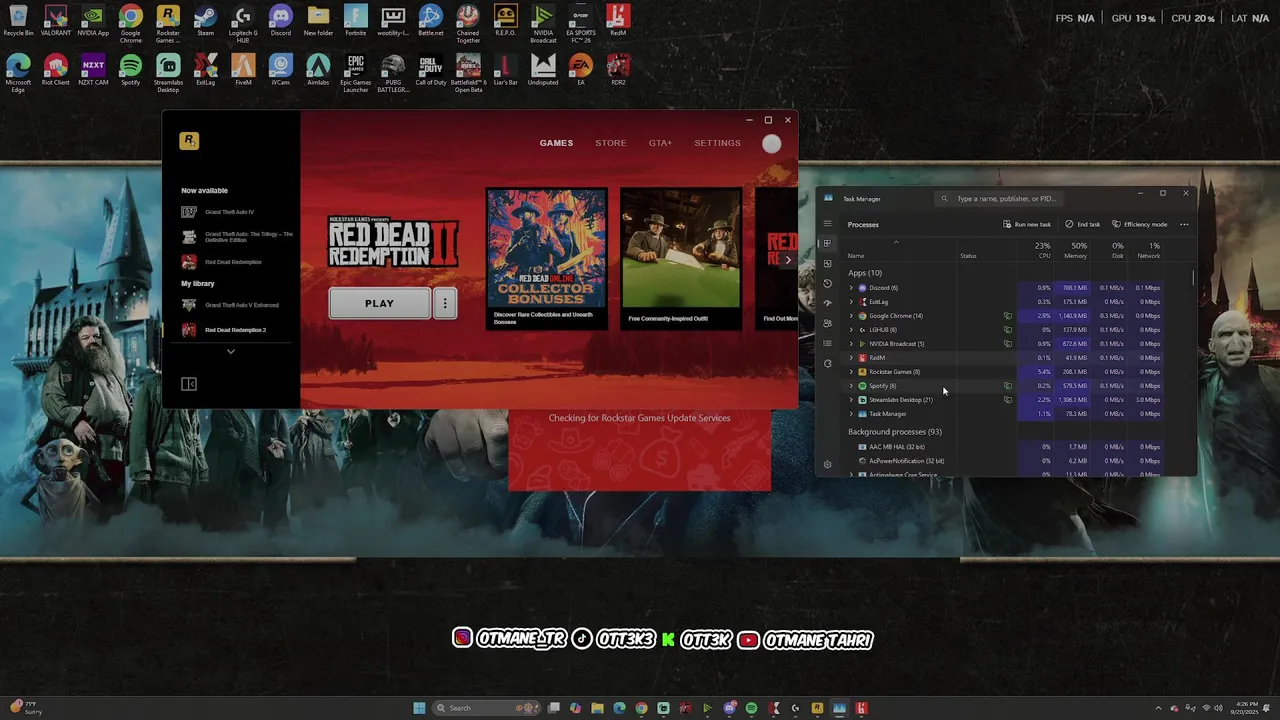Open the VALORANT desktop shortcut
1280x720 pixels.
[x=56, y=21]
